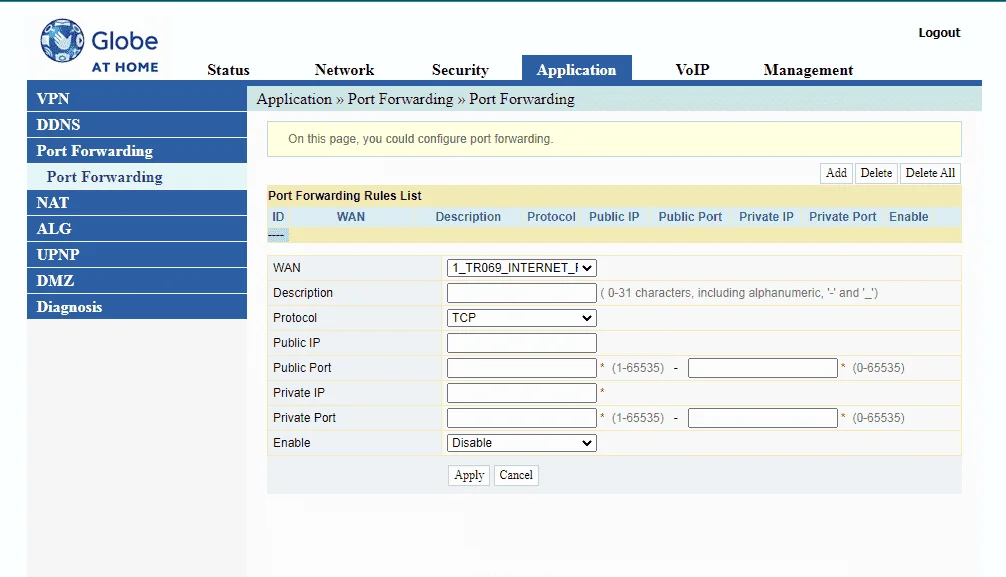Viewport: 1006px width, 577px height.
Task: Expand the WAN connection dropdown
Action: (522, 268)
